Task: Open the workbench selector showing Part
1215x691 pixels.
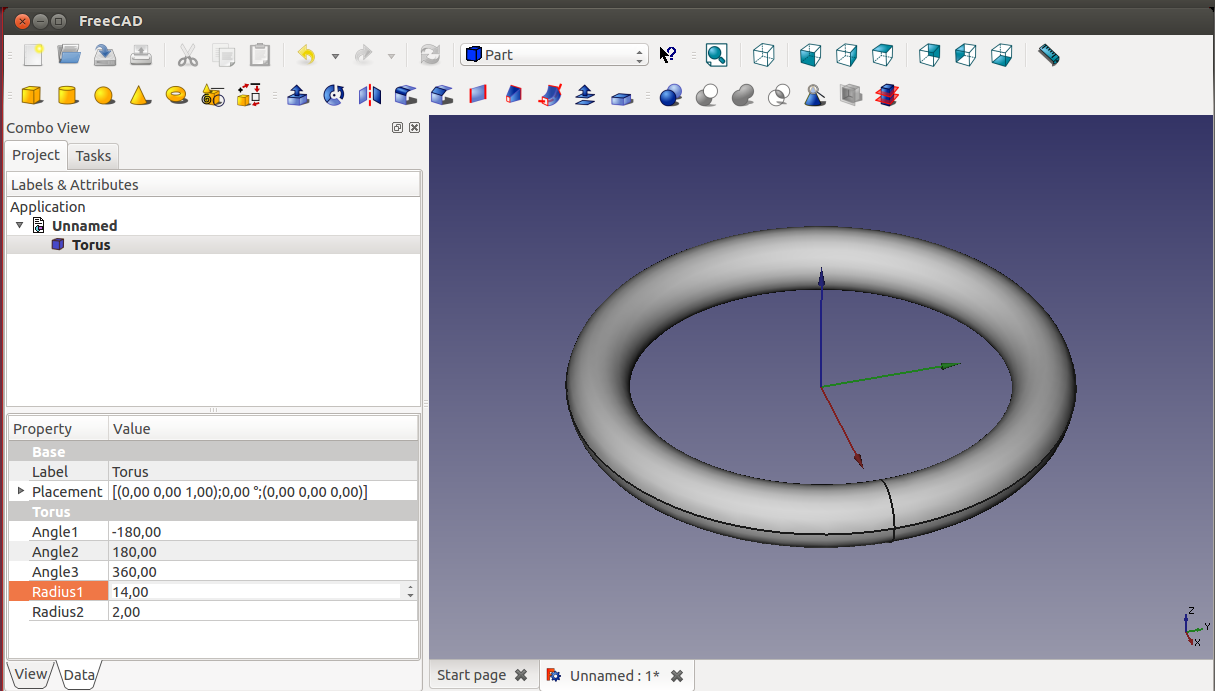Action: tap(554, 55)
